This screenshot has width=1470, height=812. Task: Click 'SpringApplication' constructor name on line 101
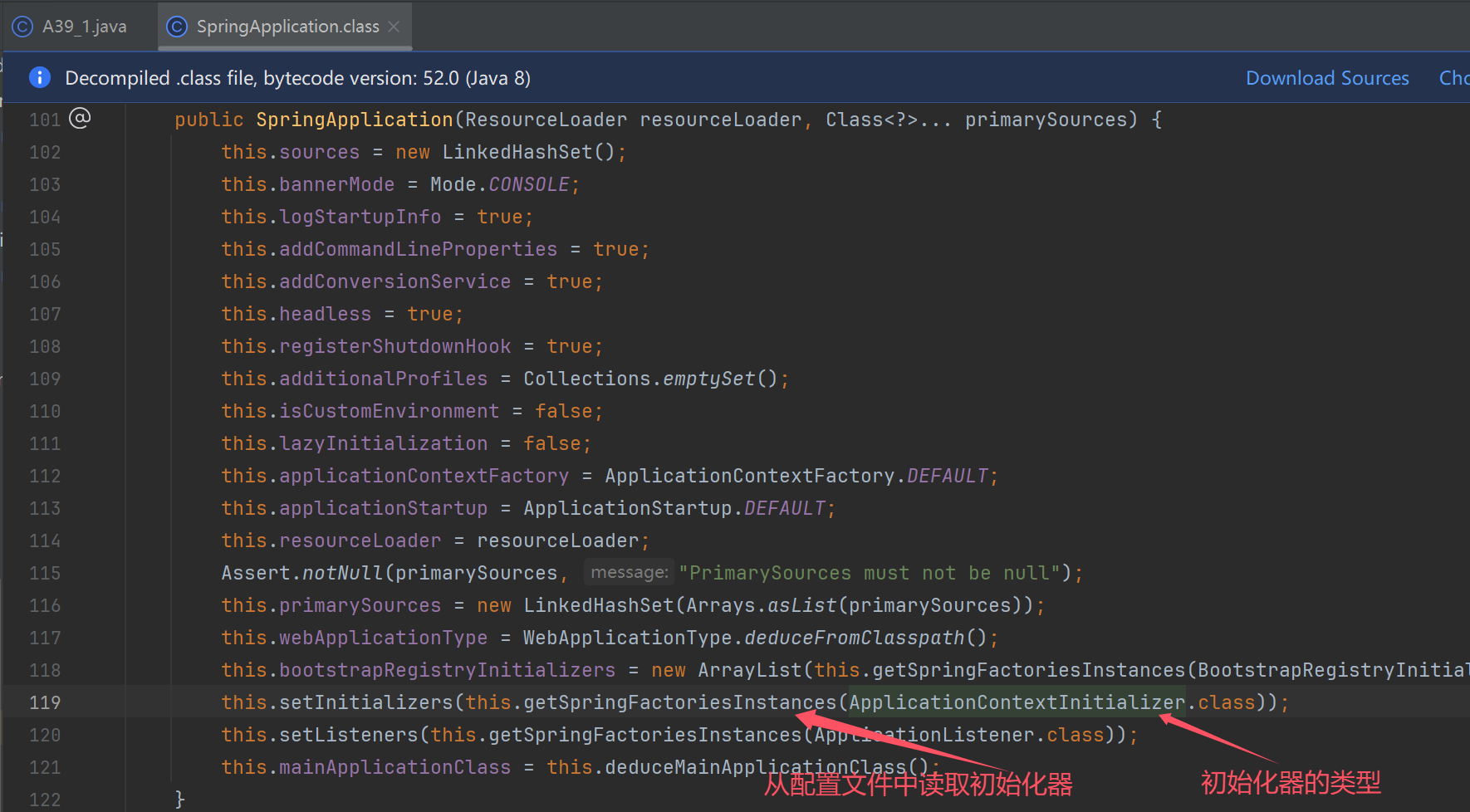(x=354, y=120)
